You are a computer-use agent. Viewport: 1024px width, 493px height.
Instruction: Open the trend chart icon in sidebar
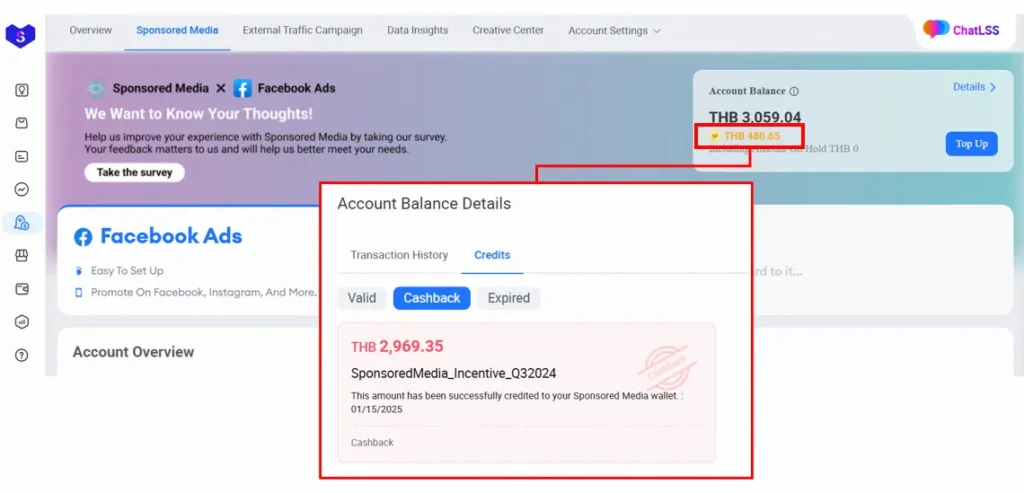(22, 189)
